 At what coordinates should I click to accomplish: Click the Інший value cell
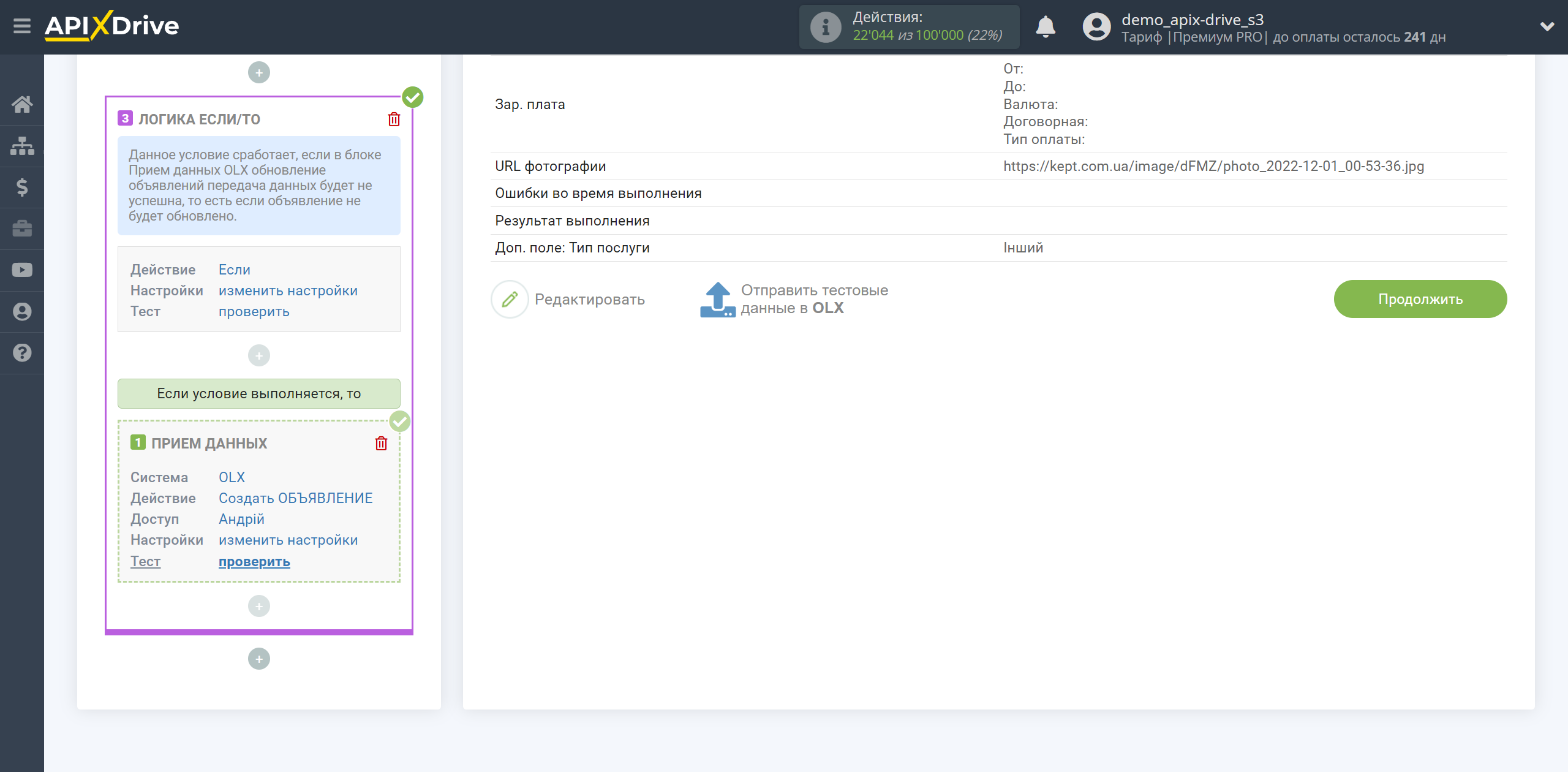click(x=1023, y=248)
